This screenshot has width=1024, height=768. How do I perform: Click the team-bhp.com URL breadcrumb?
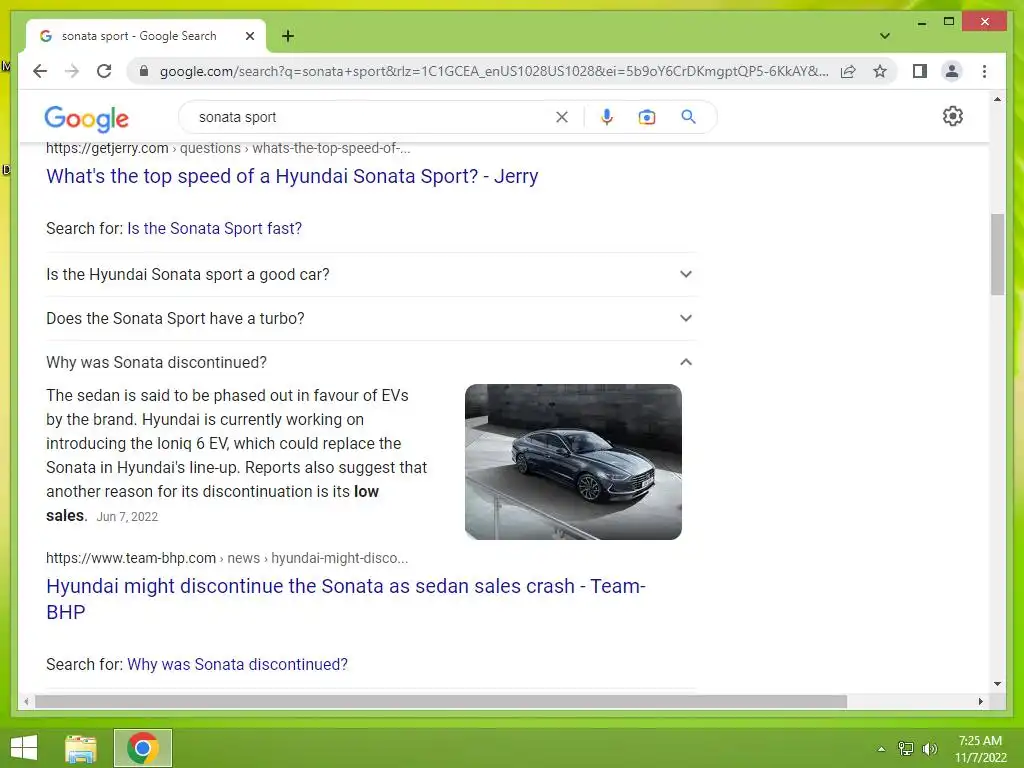pos(227,558)
